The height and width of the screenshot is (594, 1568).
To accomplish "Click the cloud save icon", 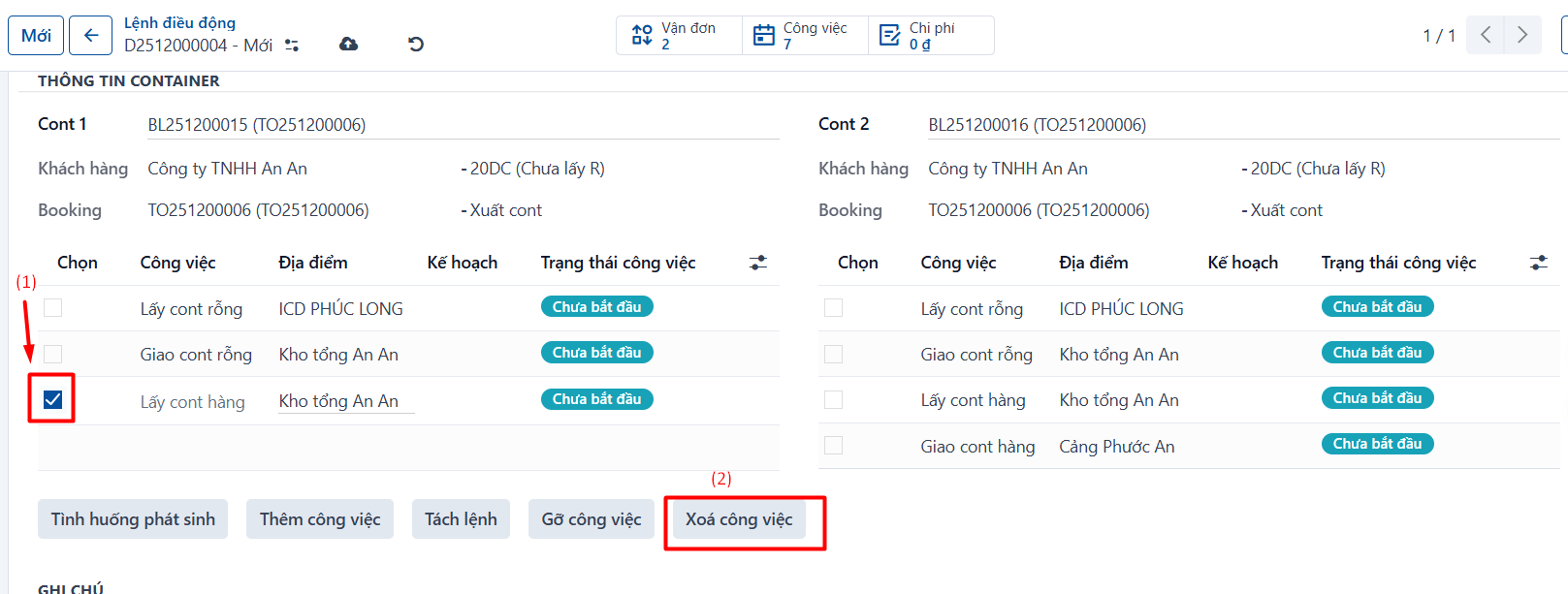I will 348,44.
